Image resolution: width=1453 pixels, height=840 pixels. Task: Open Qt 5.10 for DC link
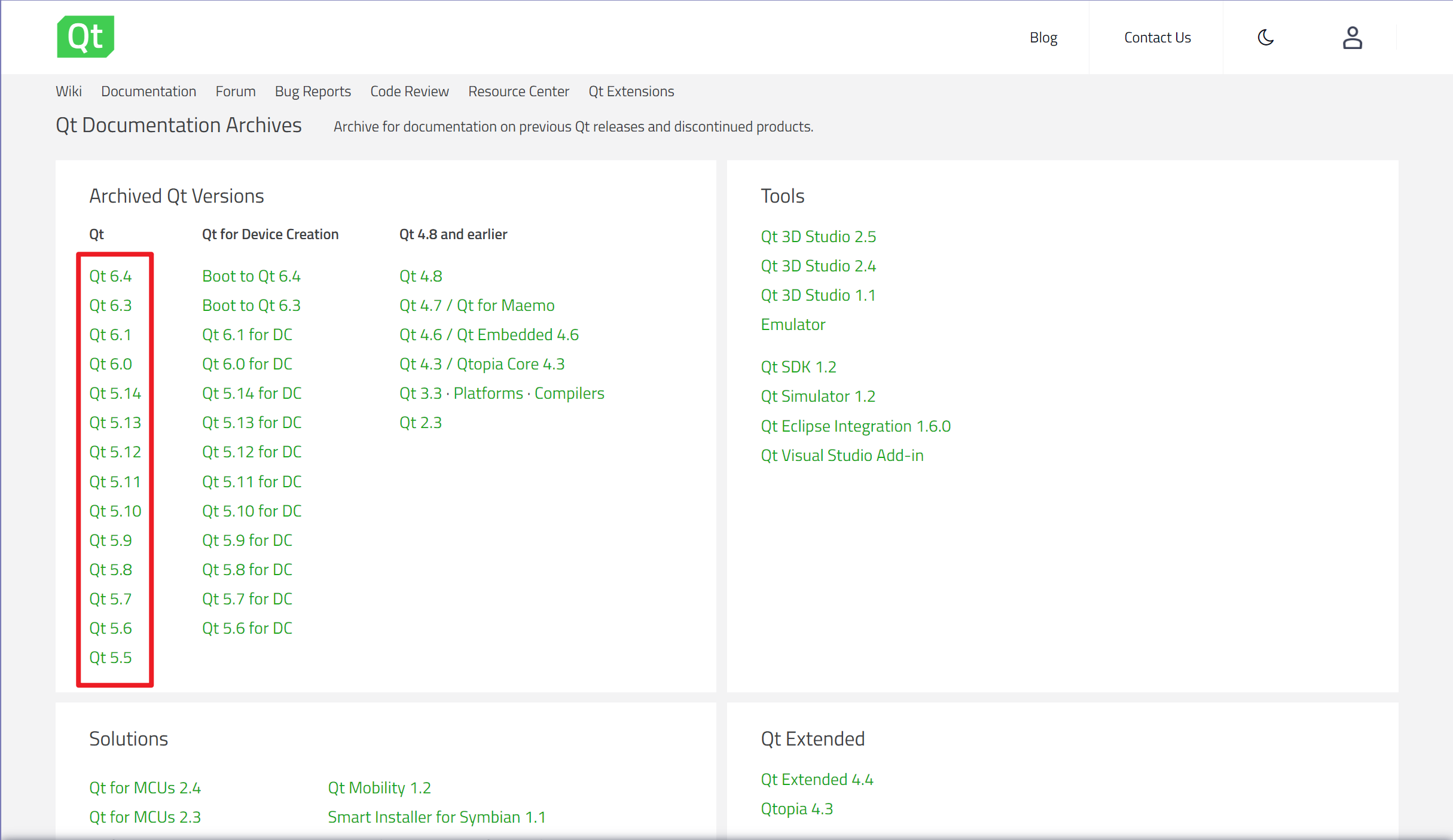pyautogui.click(x=251, y=511)
